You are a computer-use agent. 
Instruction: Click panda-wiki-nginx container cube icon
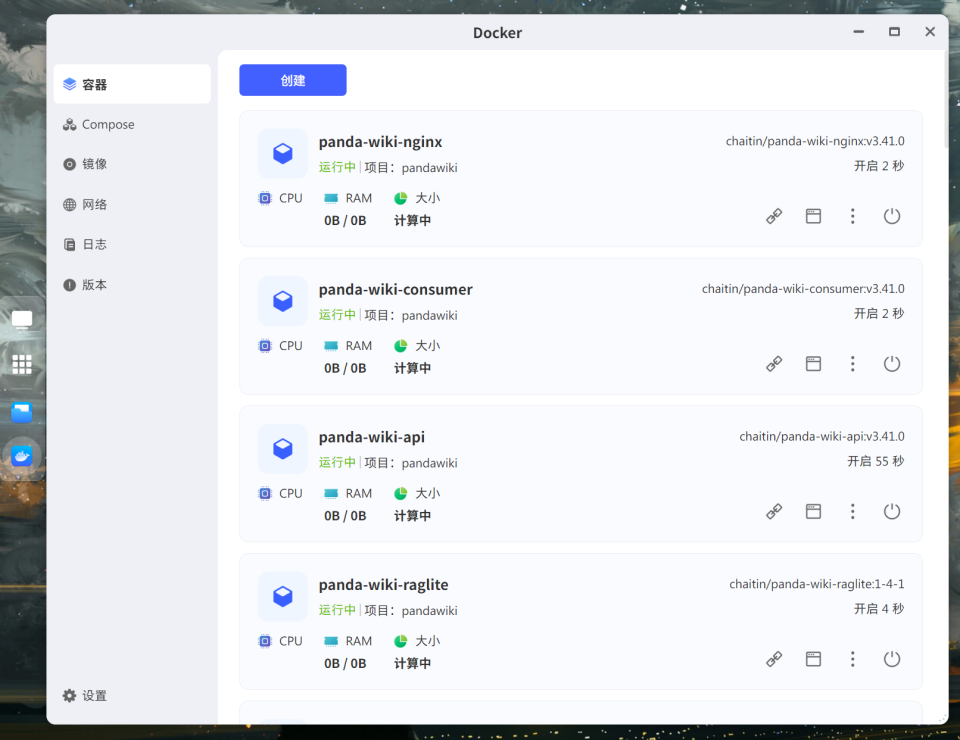click(x=283, y=153)
